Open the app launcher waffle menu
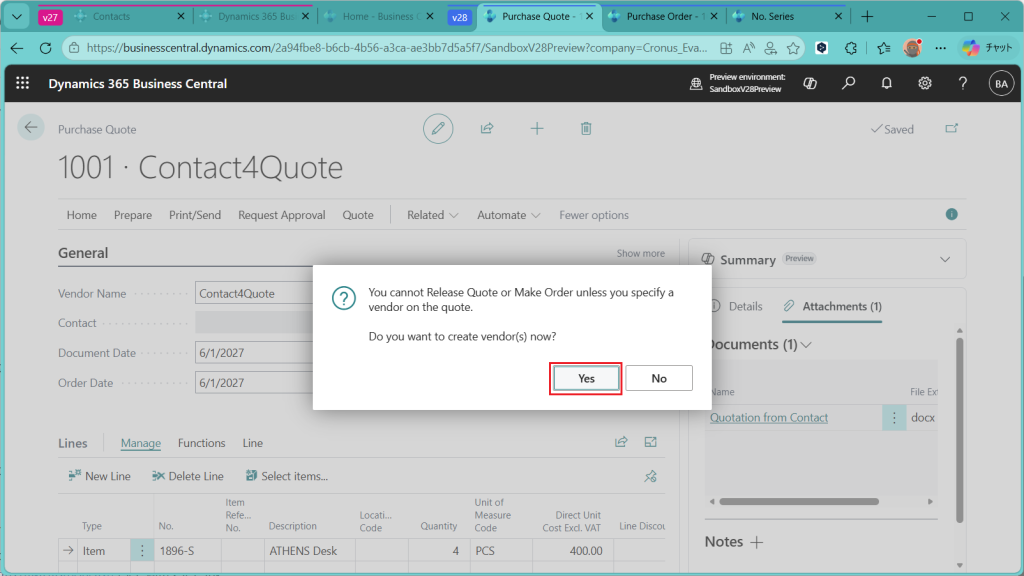Image resolution: width=1024 pixels, height=576 pixels. [23, 84]
